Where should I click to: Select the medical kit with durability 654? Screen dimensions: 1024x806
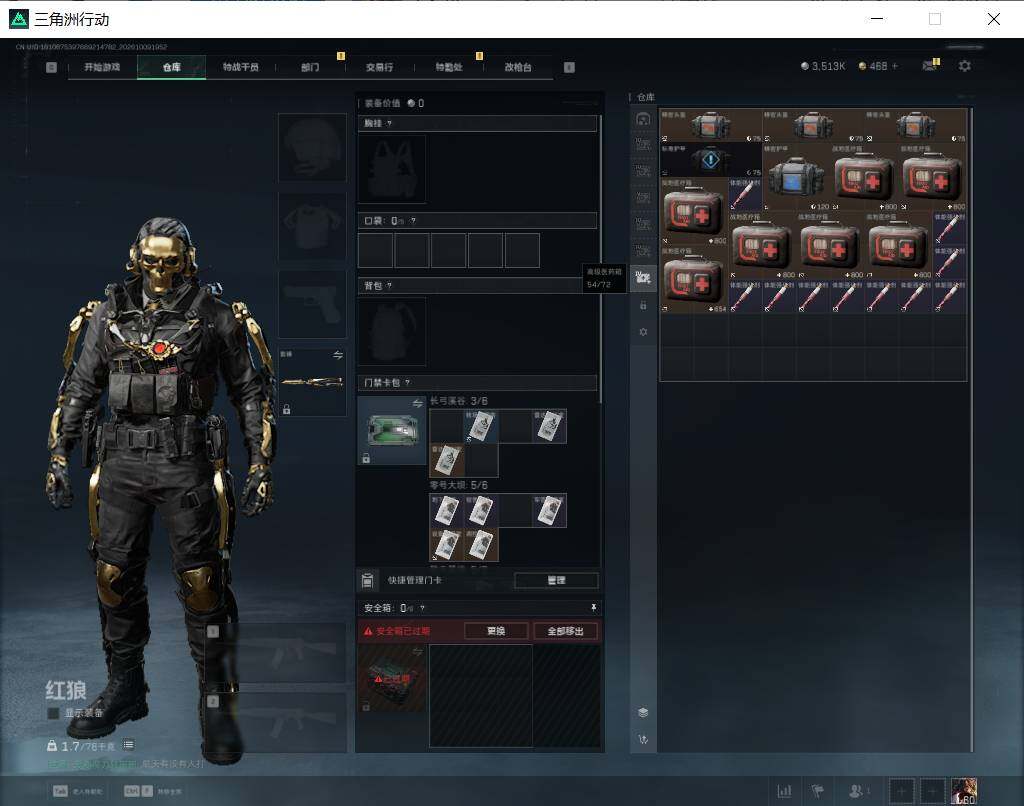pos(694,280)
